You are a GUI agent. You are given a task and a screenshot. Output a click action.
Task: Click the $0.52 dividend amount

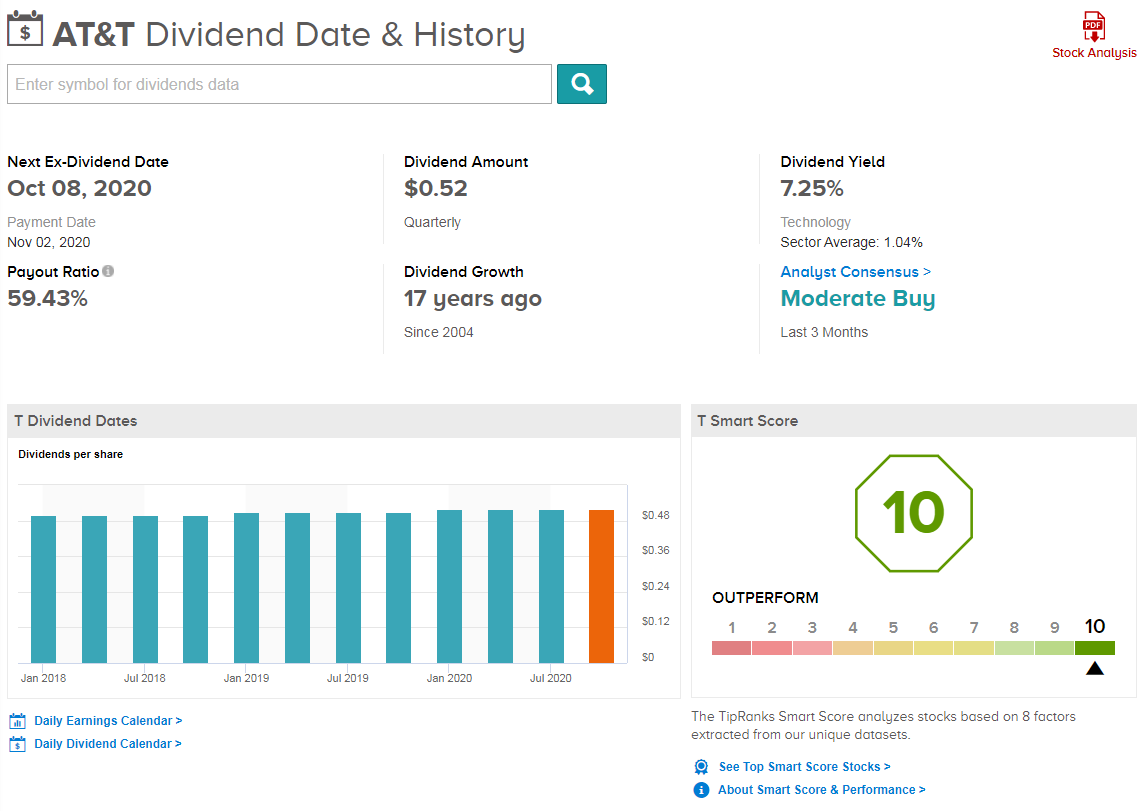click(435, 188)
